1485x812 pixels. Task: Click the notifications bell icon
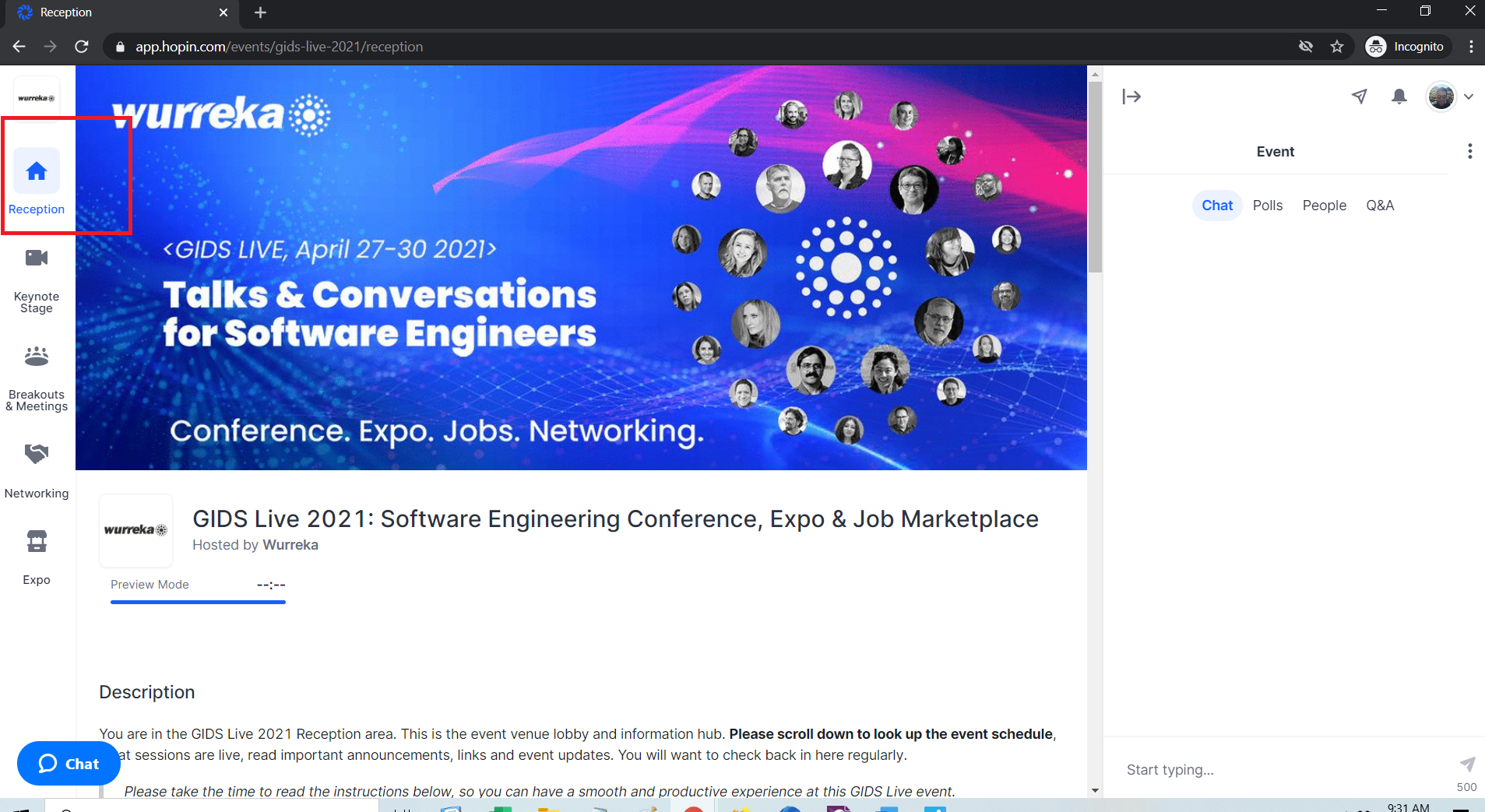click(1399, 97)
